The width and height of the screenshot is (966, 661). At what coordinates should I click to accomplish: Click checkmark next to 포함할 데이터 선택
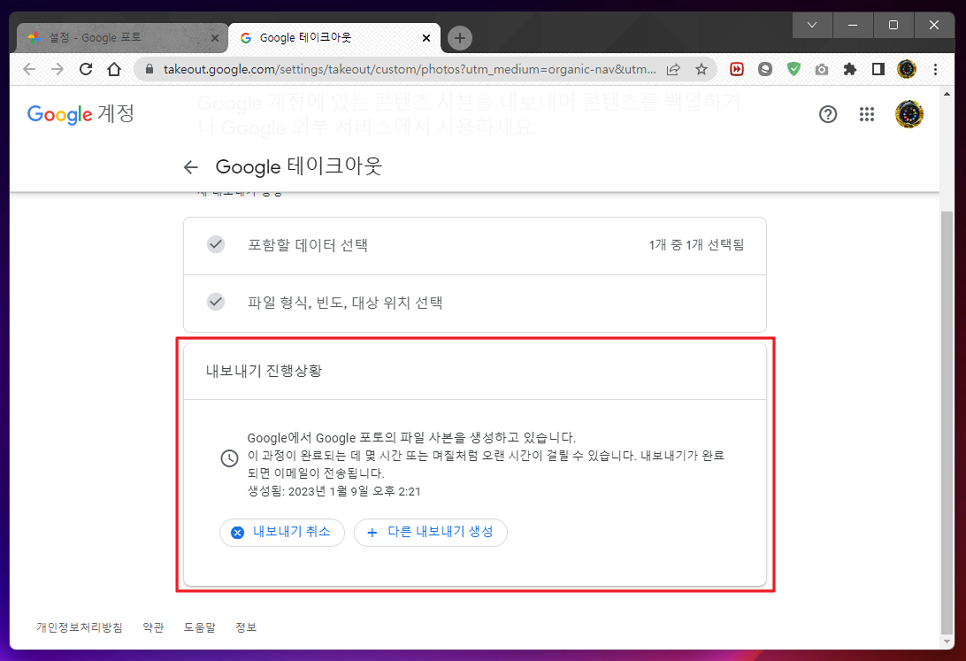pyautogui.click(x=216, y=245)
